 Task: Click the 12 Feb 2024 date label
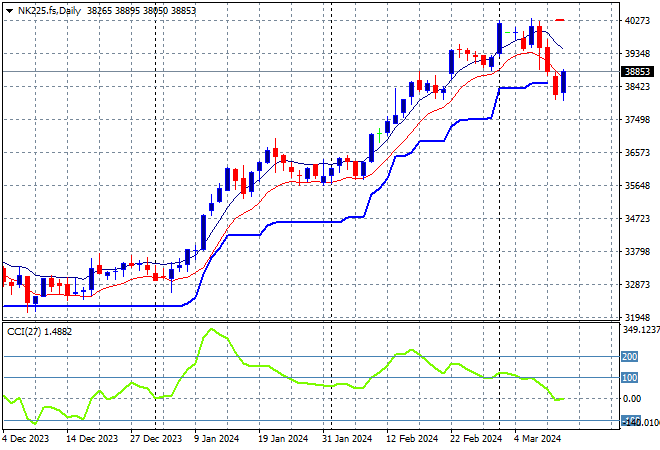[412, 438]
